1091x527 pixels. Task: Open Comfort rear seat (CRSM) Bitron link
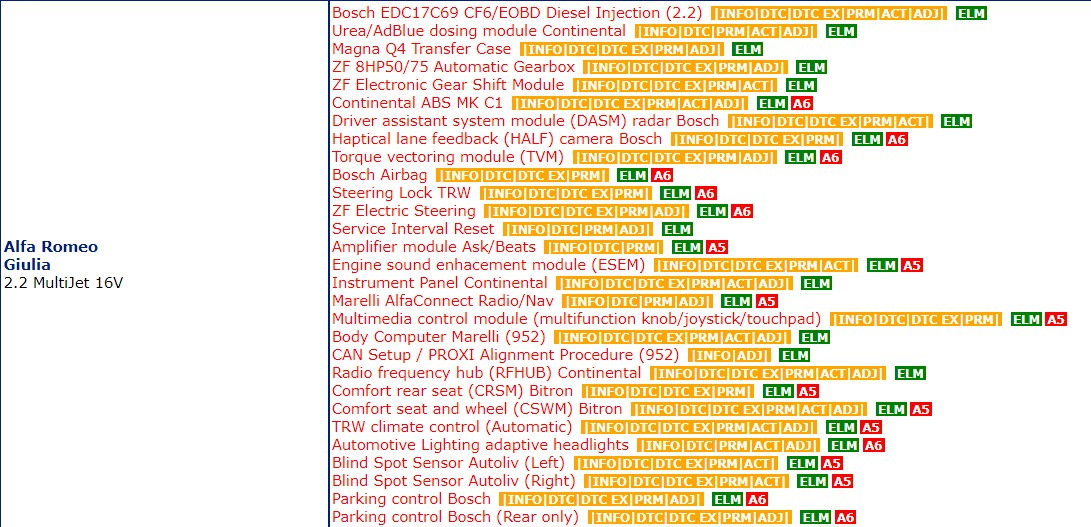pyautogui.click(x=452, y=391)
